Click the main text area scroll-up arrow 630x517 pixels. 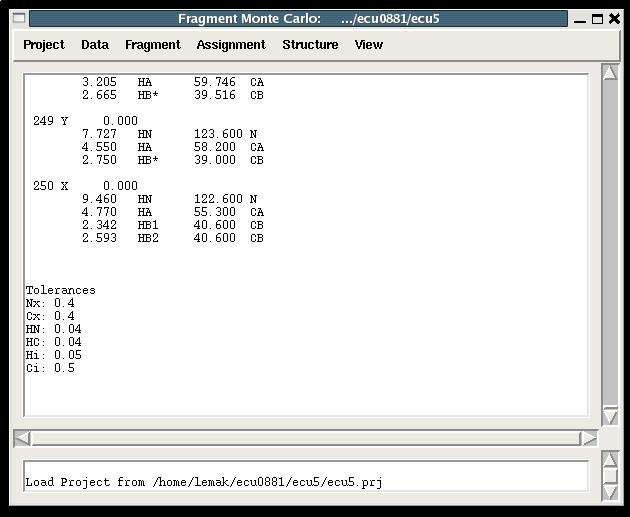609,73
